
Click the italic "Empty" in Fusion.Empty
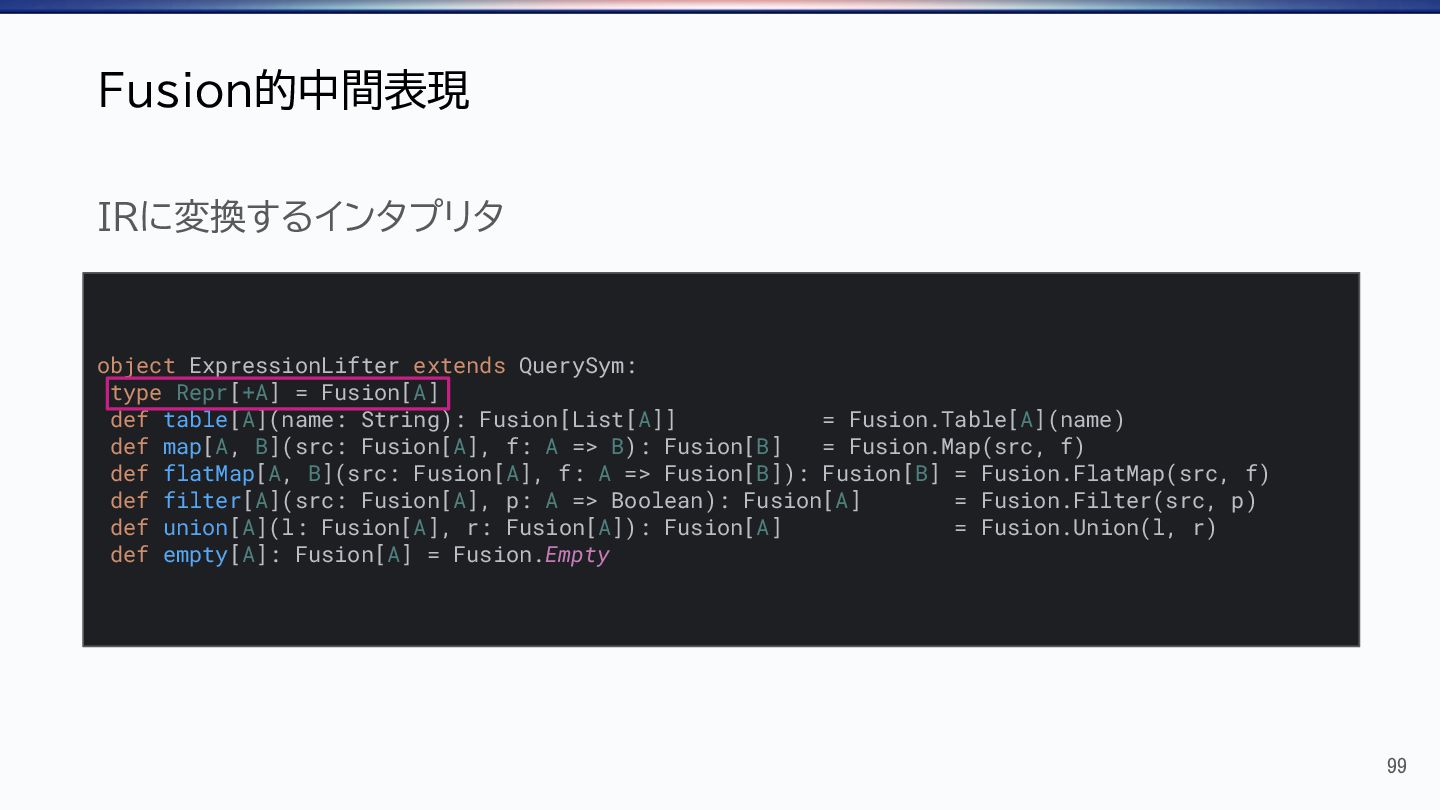pos(577,555)
